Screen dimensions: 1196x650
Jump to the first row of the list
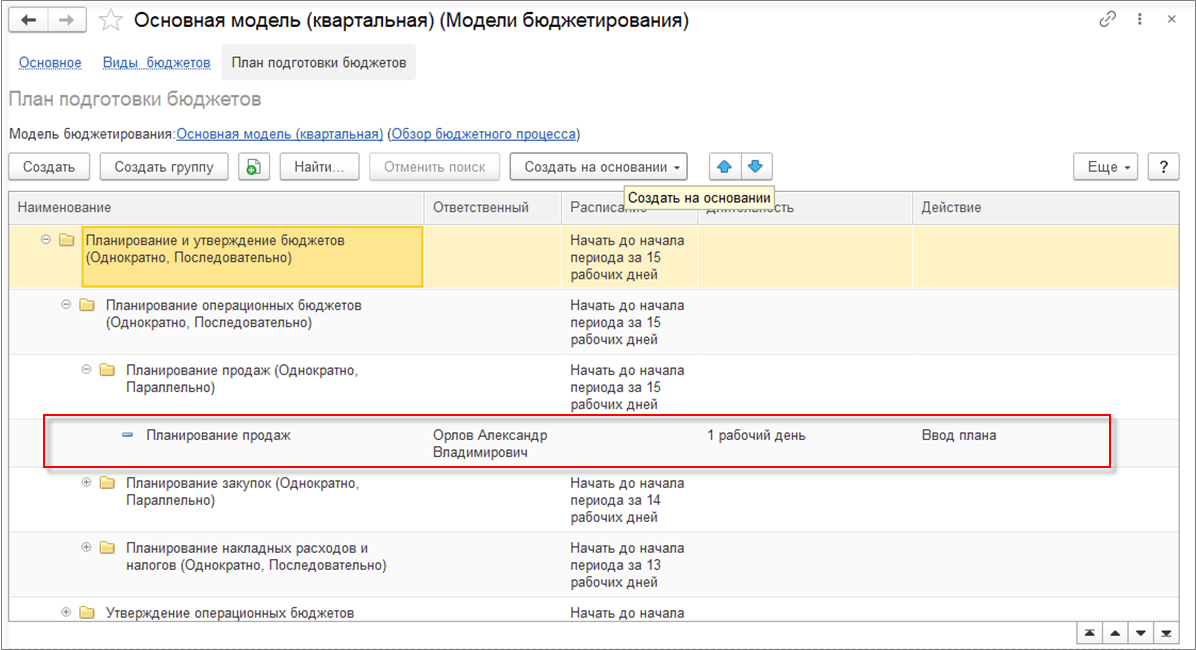[x=1087, y=633]
